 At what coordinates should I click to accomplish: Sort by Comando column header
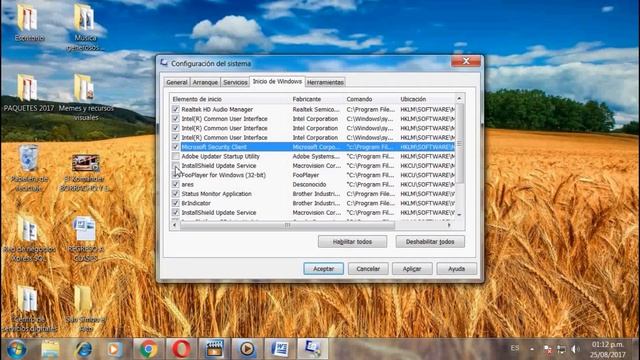click(x=371, y=99)
